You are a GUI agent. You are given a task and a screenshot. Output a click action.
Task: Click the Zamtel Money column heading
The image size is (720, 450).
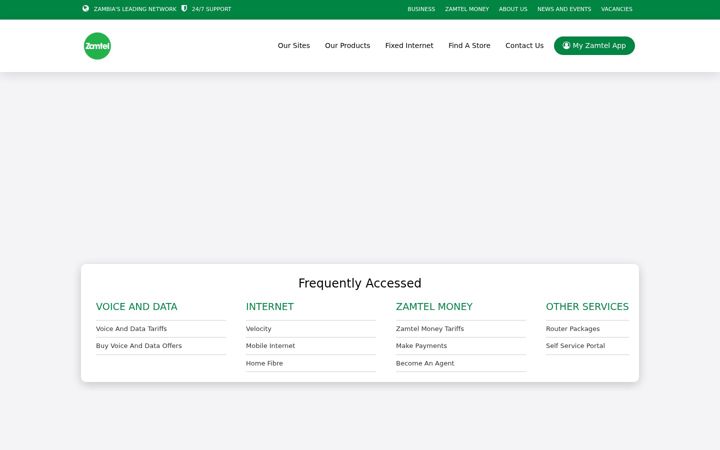point(434,306)
